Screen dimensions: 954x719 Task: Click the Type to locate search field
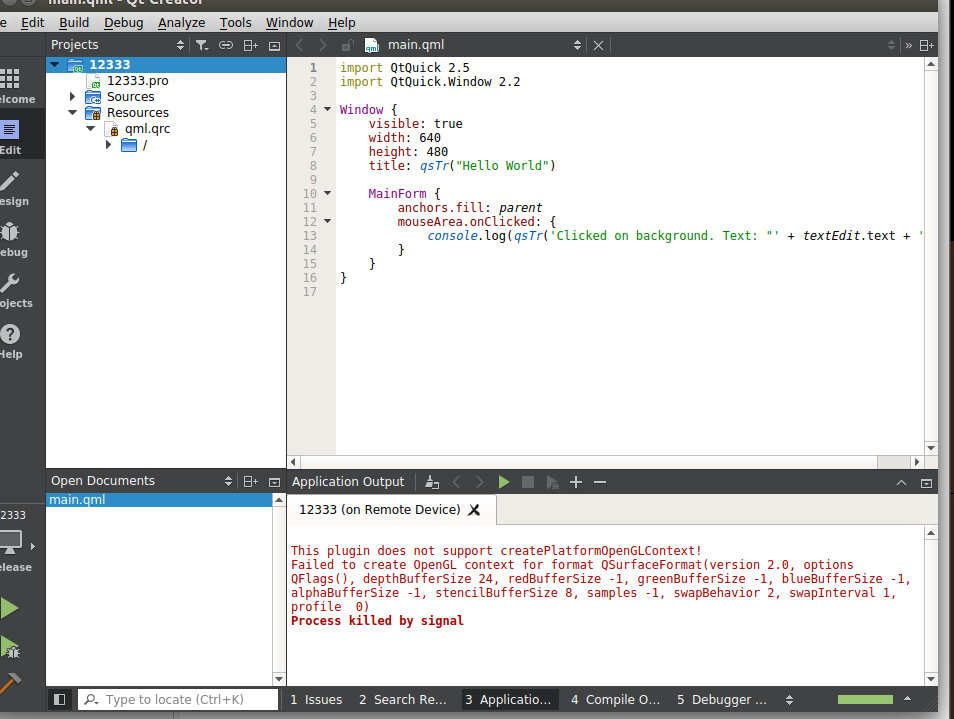click(178, 700)
